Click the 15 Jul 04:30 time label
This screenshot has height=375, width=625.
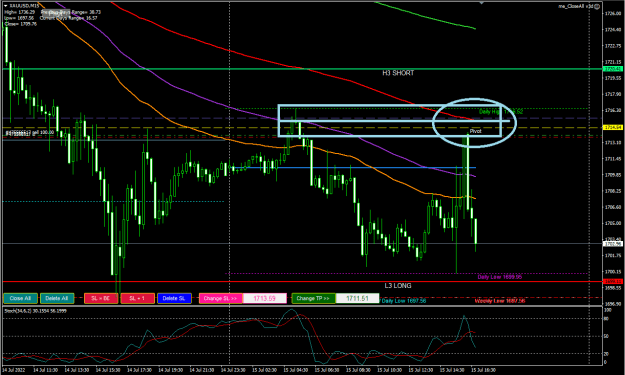[x=295, y=370]
